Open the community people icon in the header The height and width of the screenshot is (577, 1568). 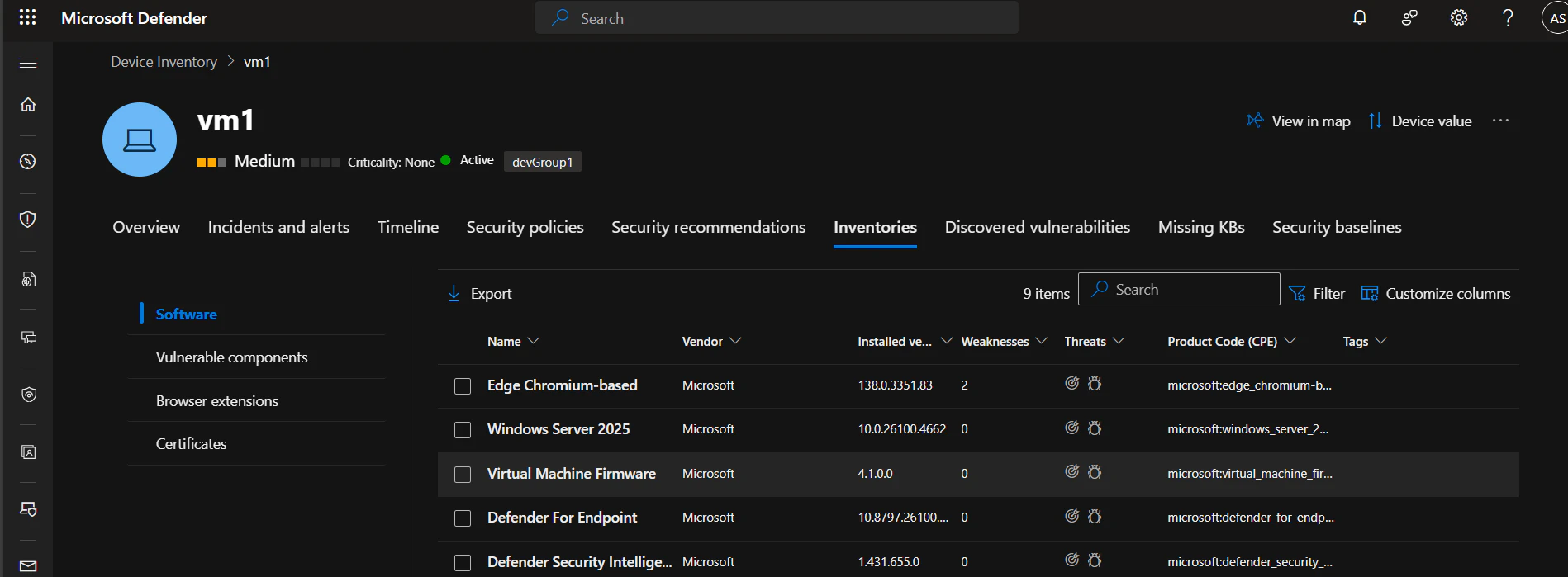click(1409, 17)
